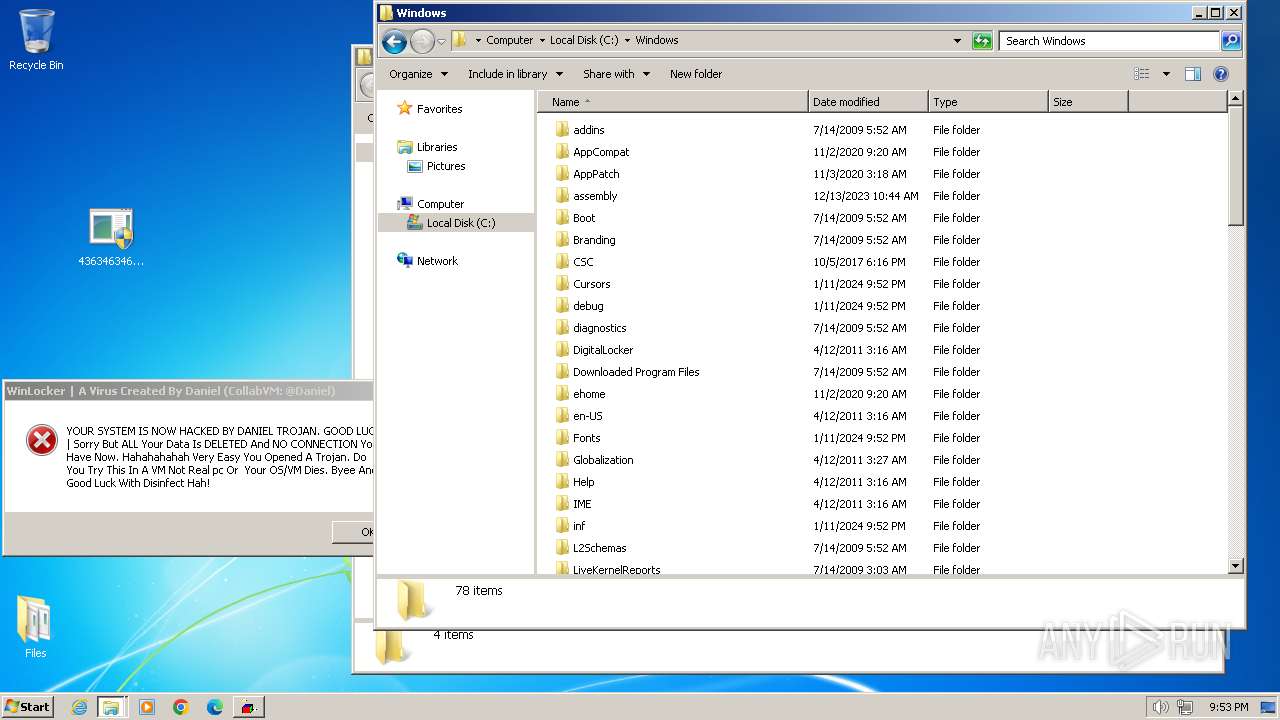Click scrollbar up arrow in file list
The image size is (1280, 720).
(1235, 98)
